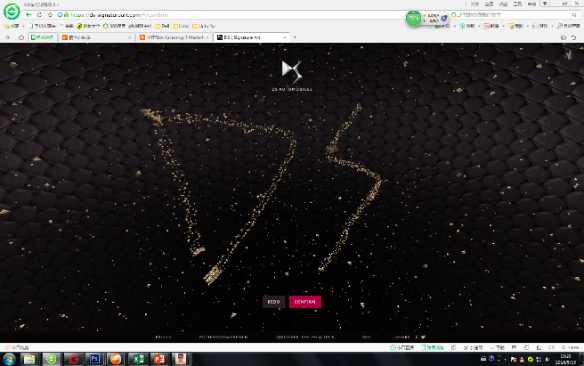Reload the page with the refresh icon
The height and width of the screenshot is (366, 584).
[39, 15]
